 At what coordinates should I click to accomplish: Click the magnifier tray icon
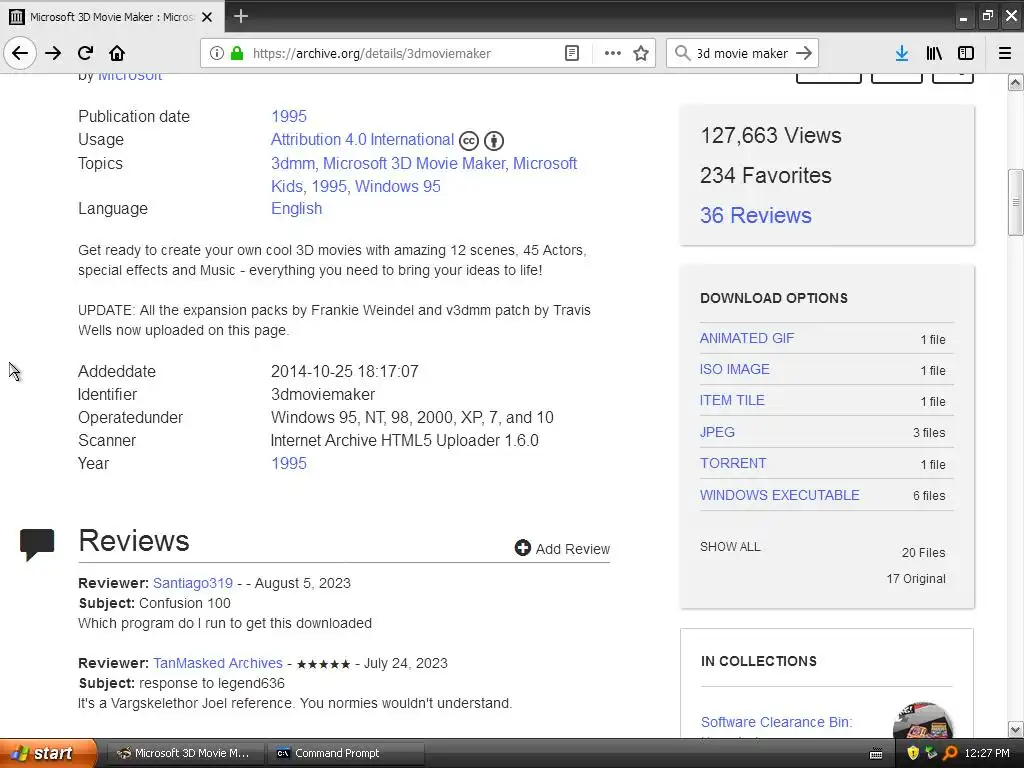coord(950,753)
